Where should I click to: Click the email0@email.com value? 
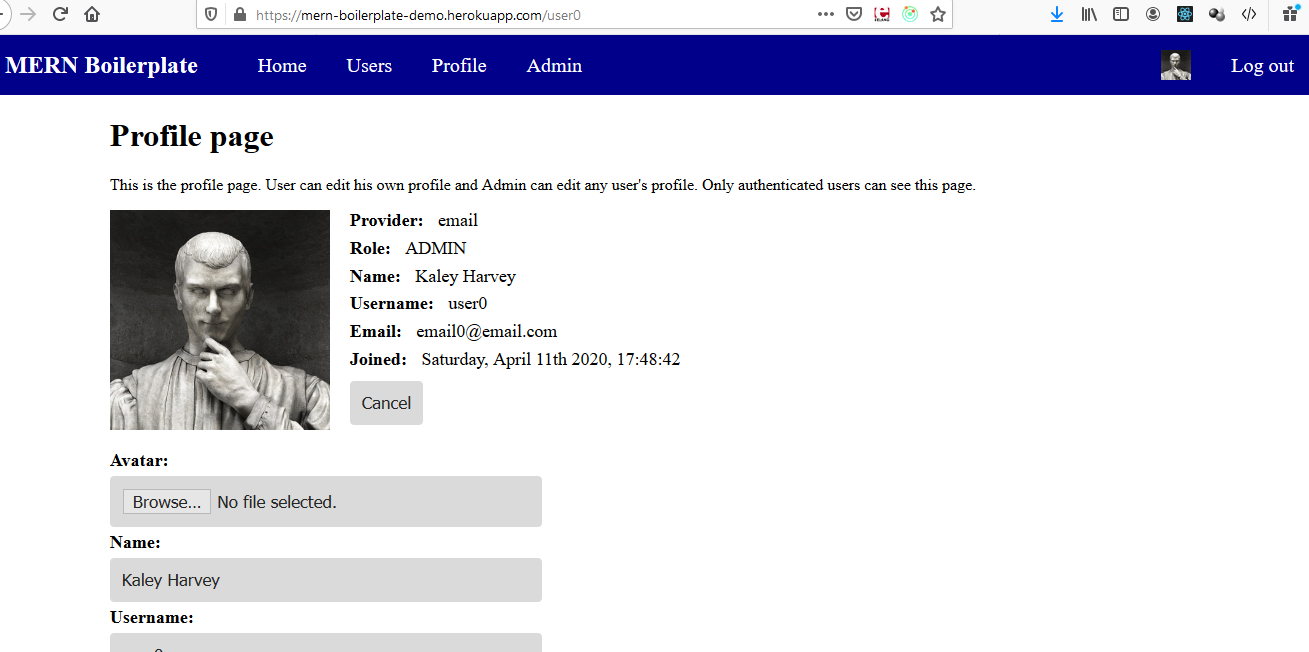(x=487, y=331)
